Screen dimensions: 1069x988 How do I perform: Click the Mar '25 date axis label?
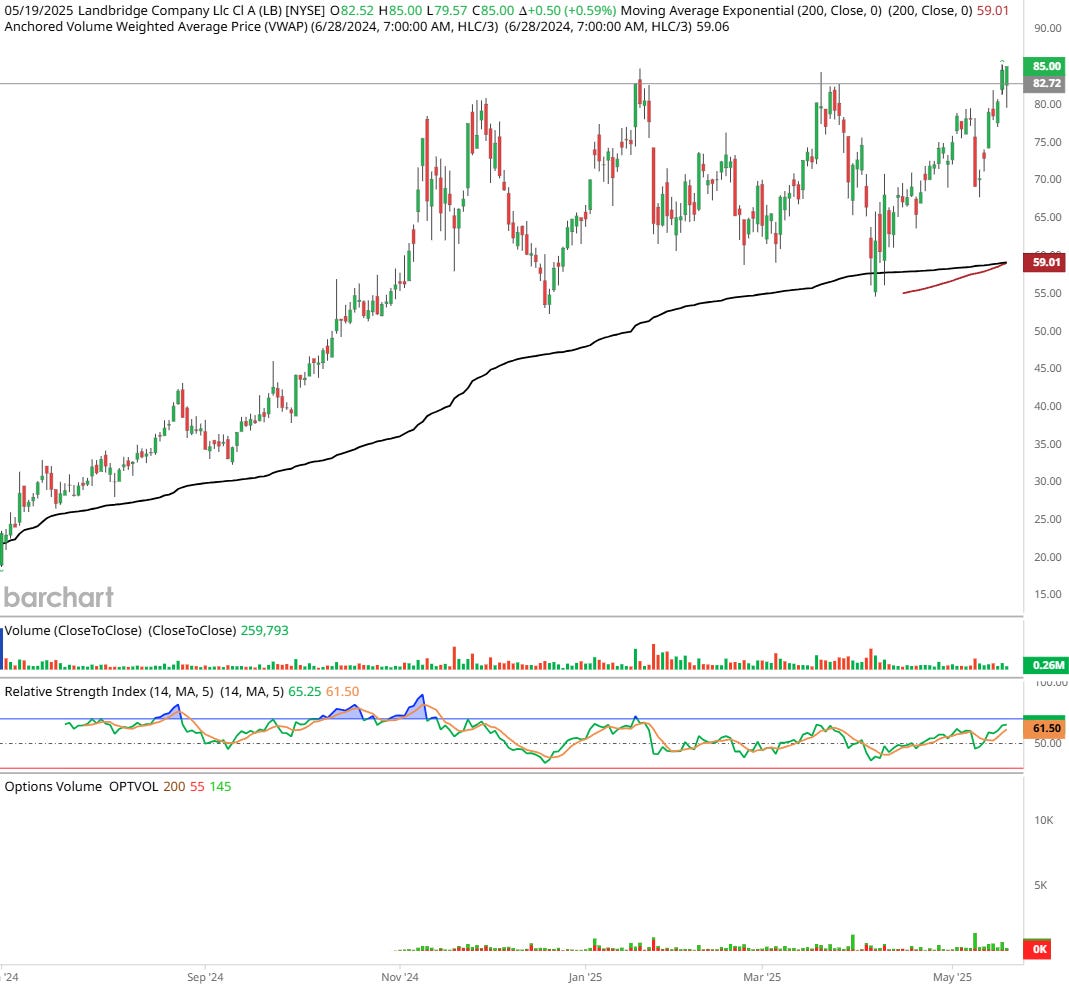762,977
